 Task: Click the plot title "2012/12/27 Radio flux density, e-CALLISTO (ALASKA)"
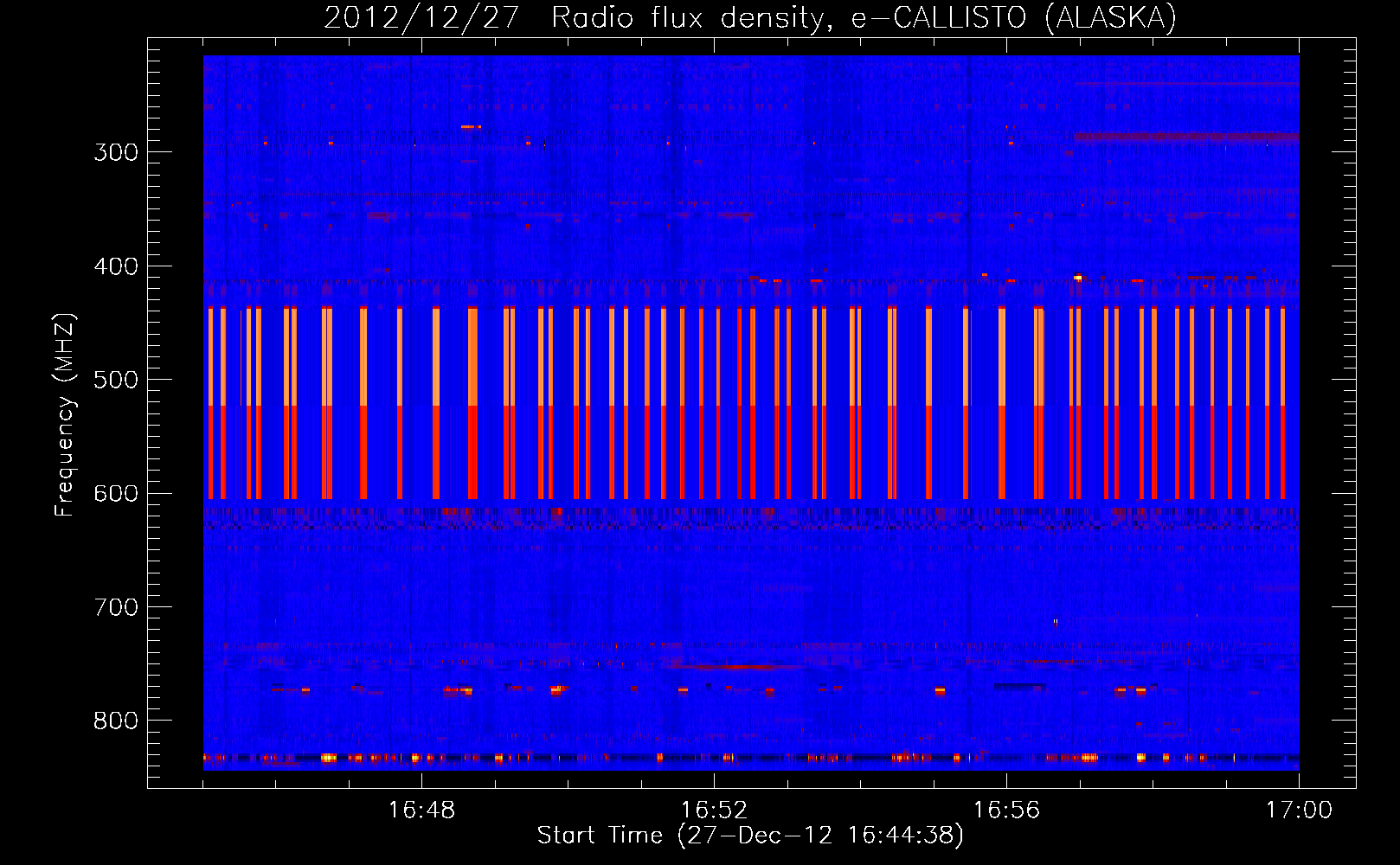pyautogui.click(x=750, y=17)
